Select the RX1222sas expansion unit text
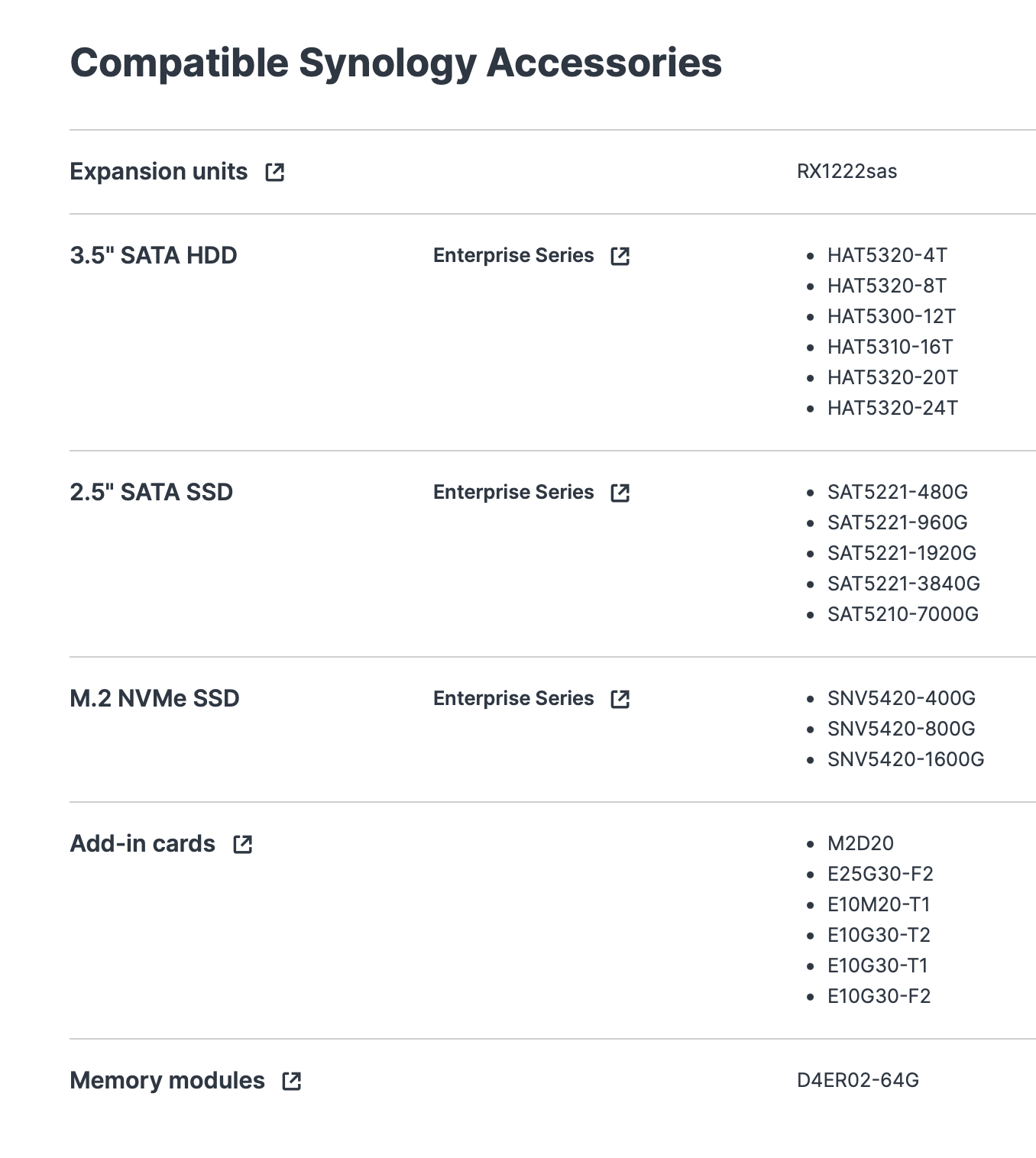1036x1158 pixels. tap(847, 171)
